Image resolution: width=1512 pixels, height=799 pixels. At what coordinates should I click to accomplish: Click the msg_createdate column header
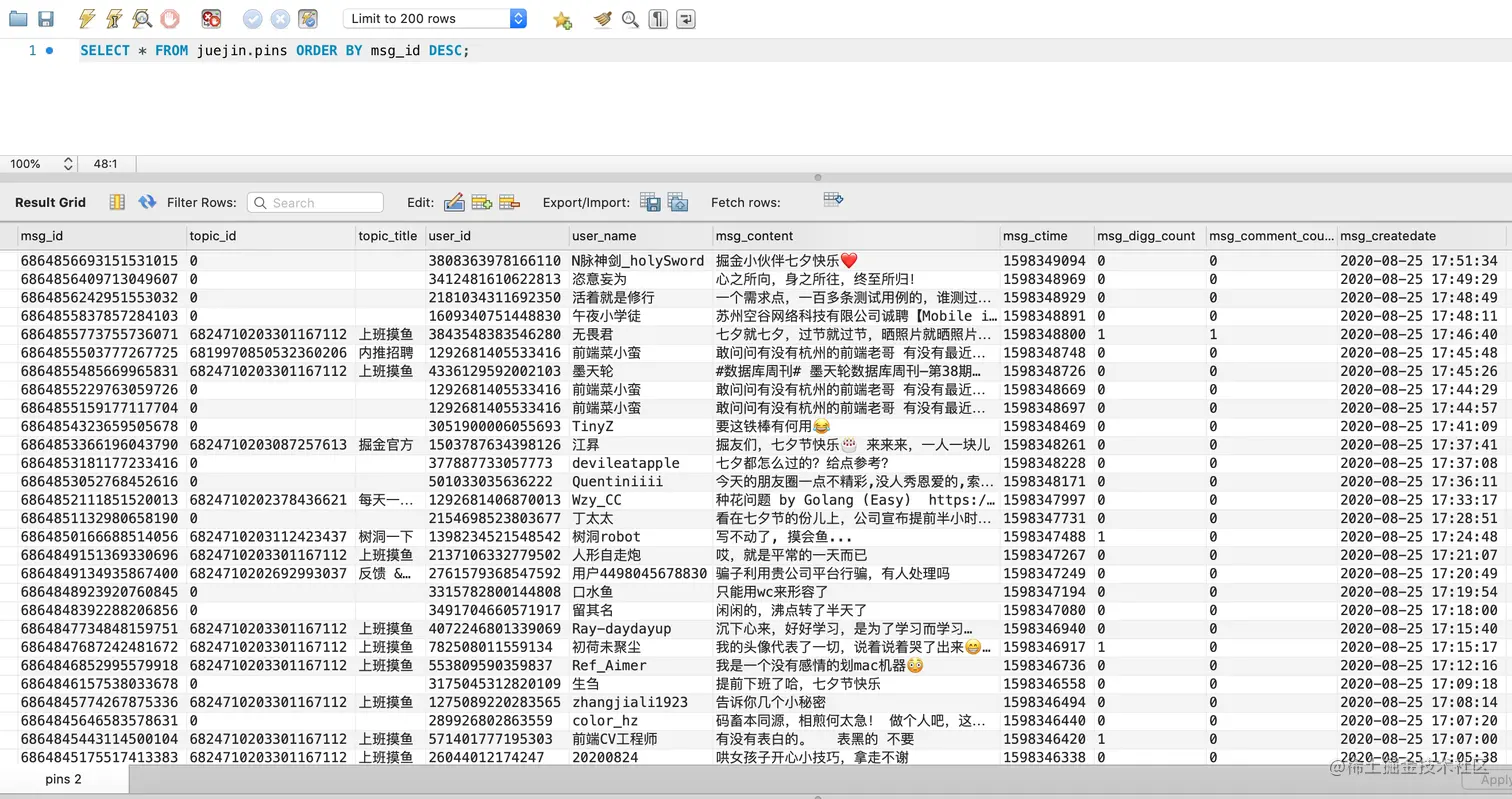click(x=1424, y=236)
